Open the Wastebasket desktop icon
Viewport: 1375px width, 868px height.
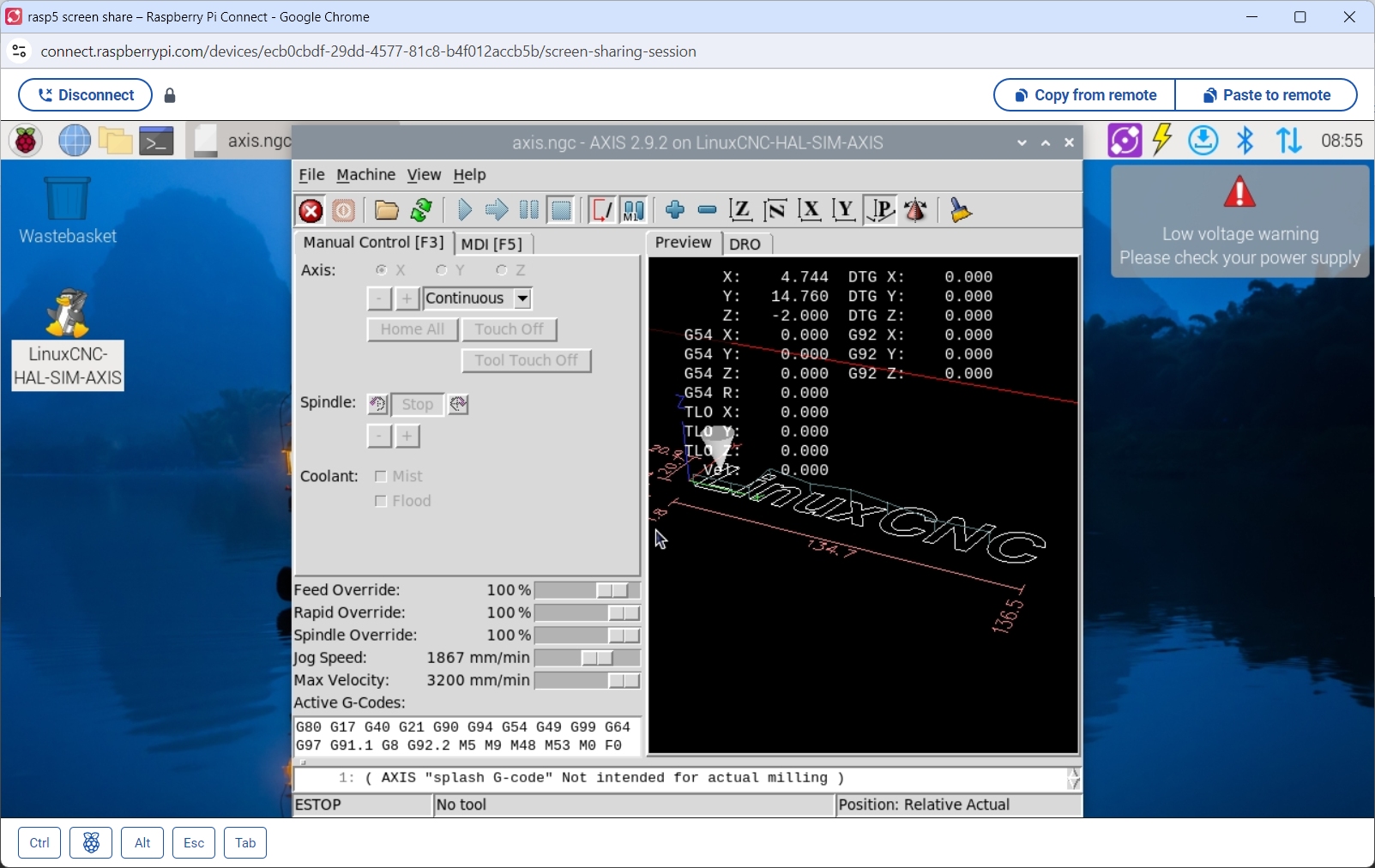click(68, 211)
